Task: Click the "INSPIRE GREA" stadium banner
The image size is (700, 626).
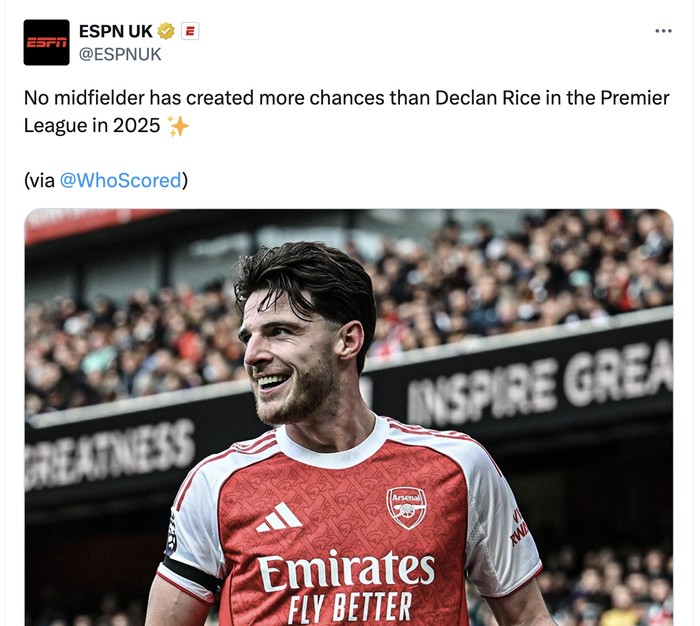Action: [x=540, y=385]
